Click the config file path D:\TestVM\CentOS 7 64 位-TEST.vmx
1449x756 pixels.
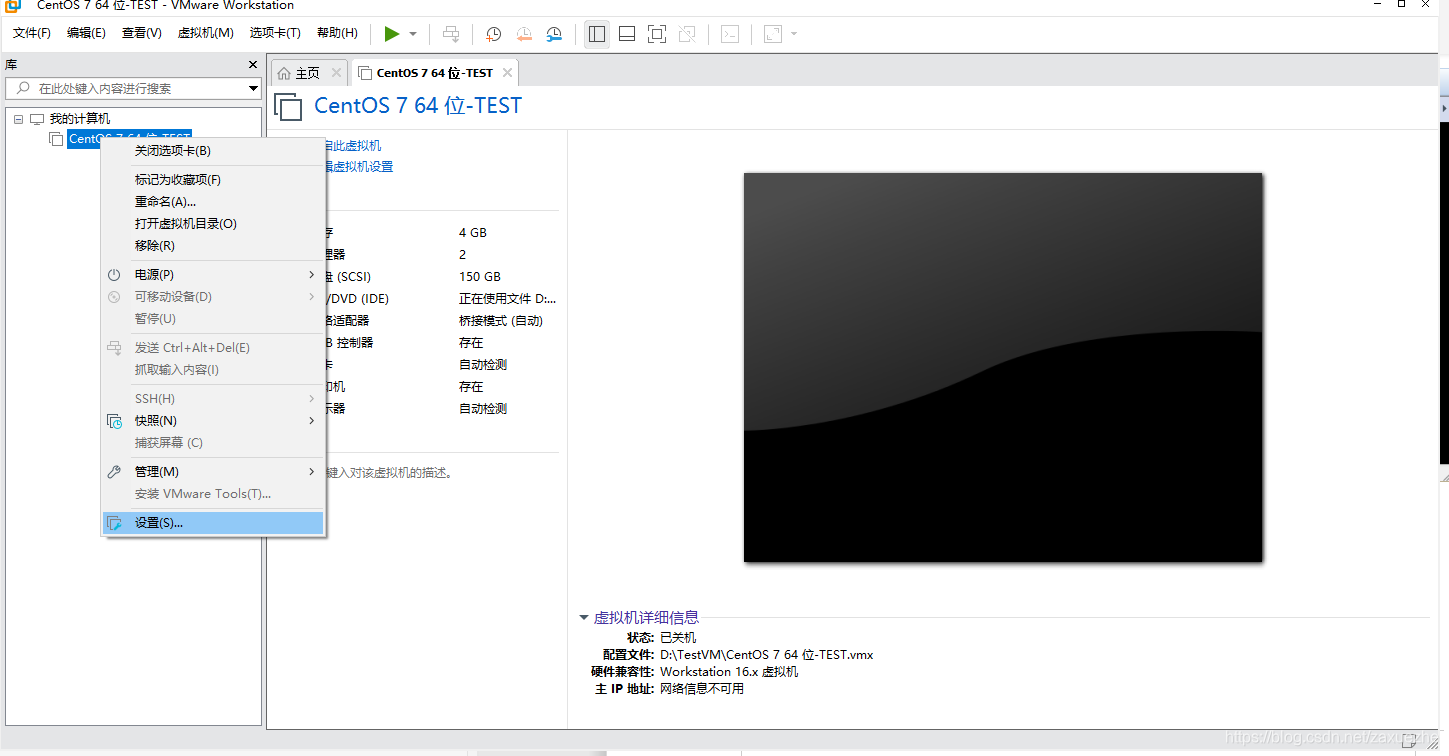(767, 655)
